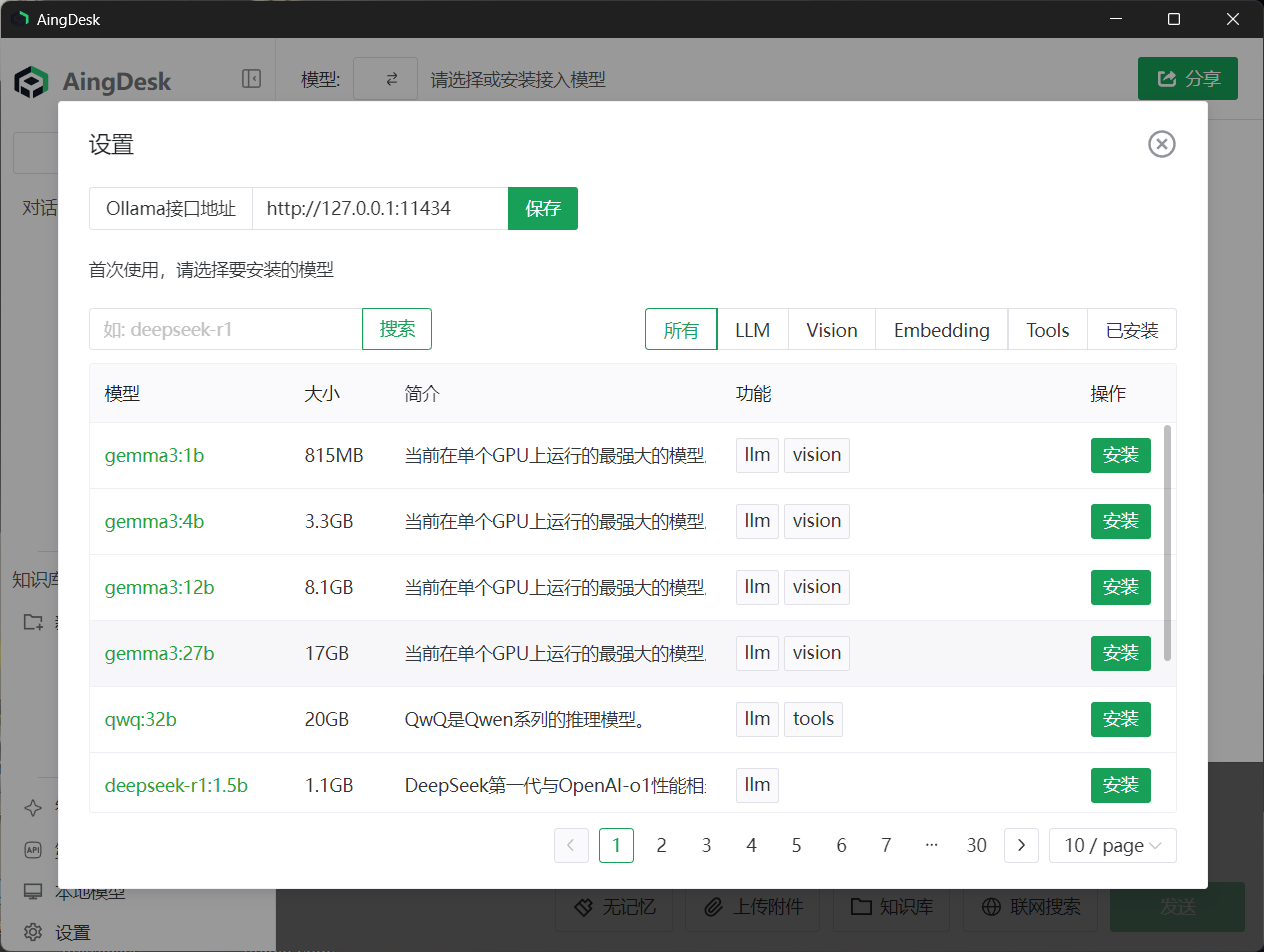
Task: Open 设置 with the gear icon
Action: coord(31,932)
